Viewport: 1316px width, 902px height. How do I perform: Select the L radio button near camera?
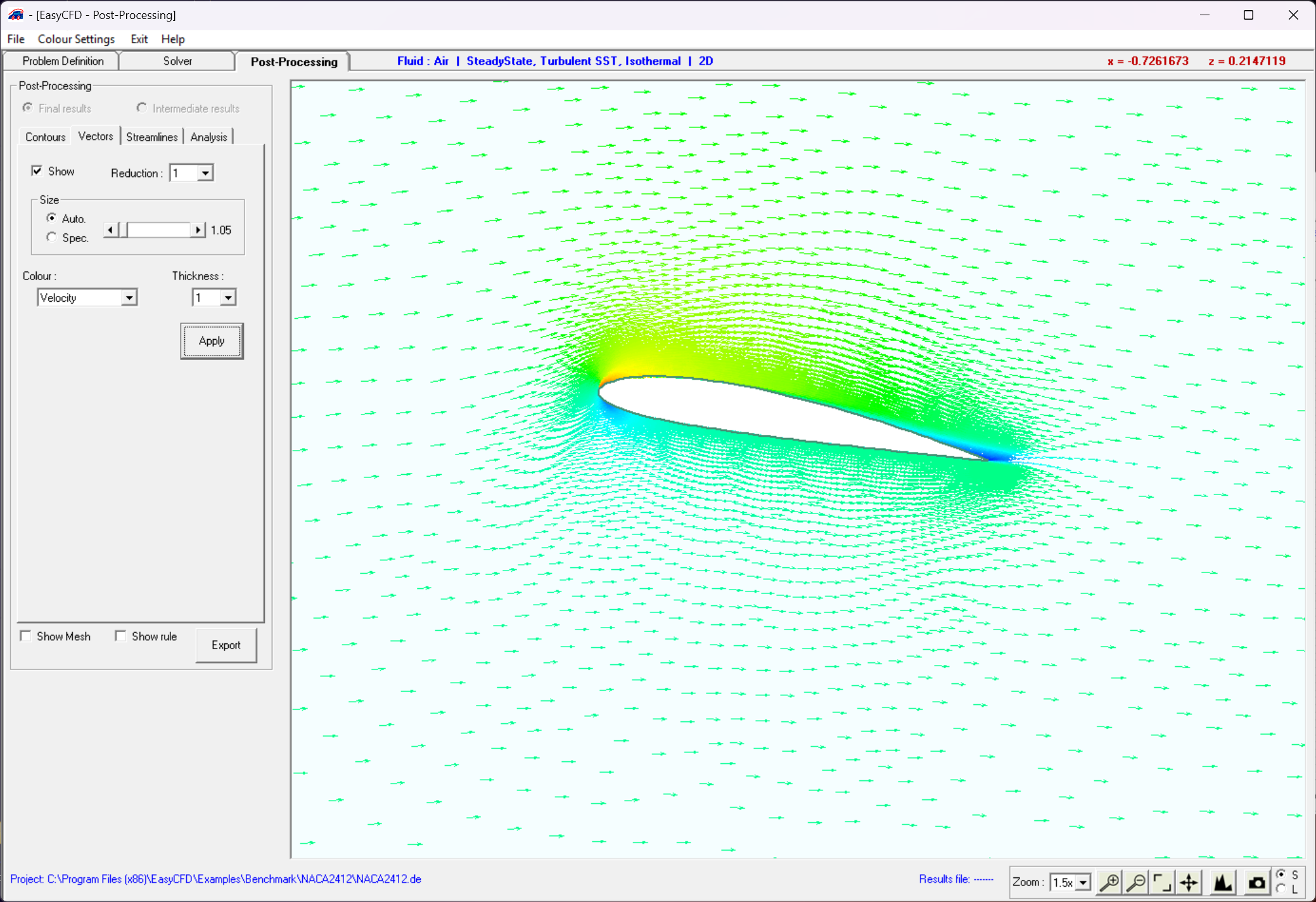click(x=1281, y=889)
